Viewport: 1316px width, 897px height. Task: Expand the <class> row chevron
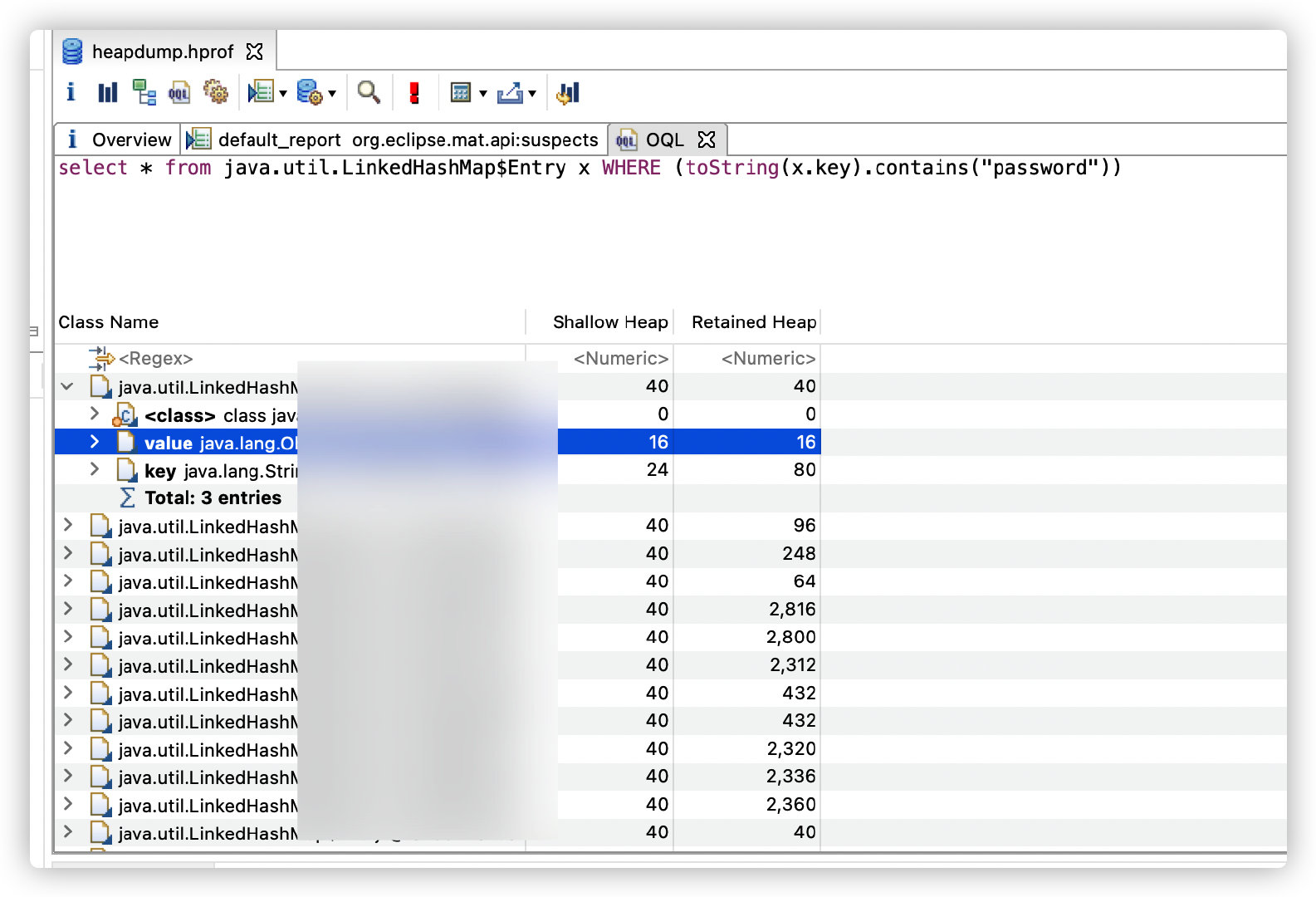pos(95,414)
